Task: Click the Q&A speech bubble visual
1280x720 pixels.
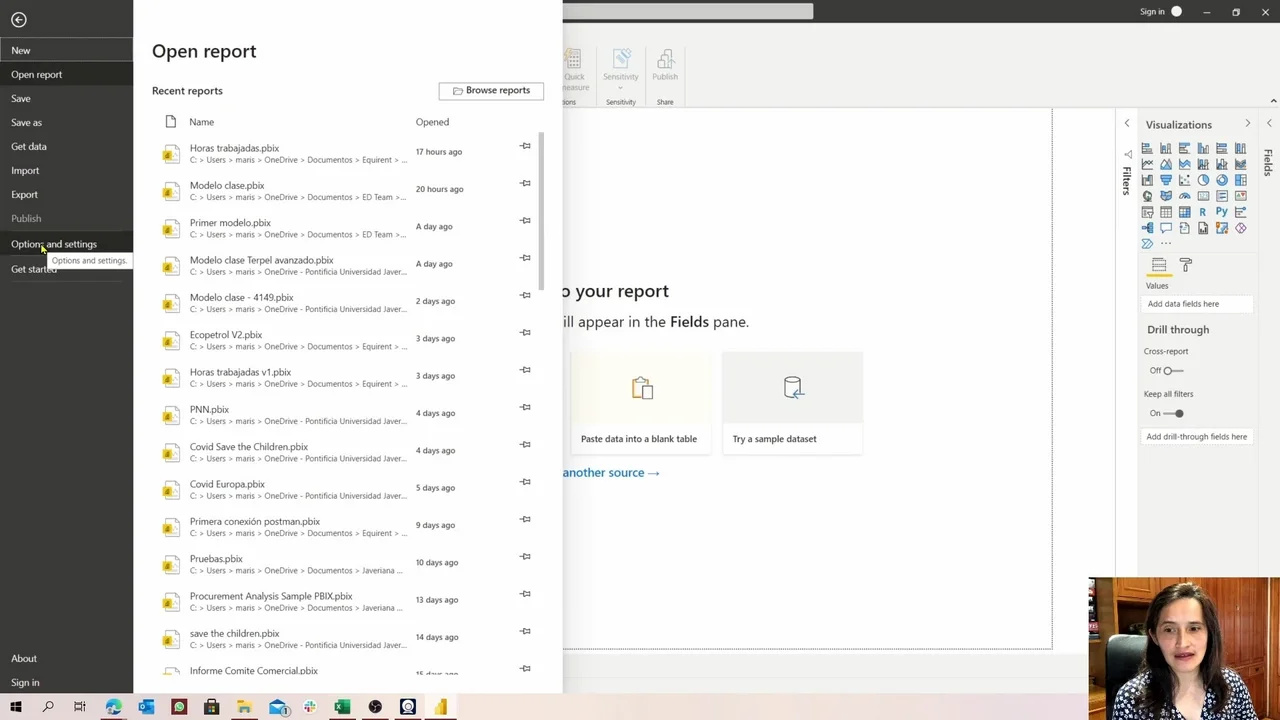Action: 1166,228
